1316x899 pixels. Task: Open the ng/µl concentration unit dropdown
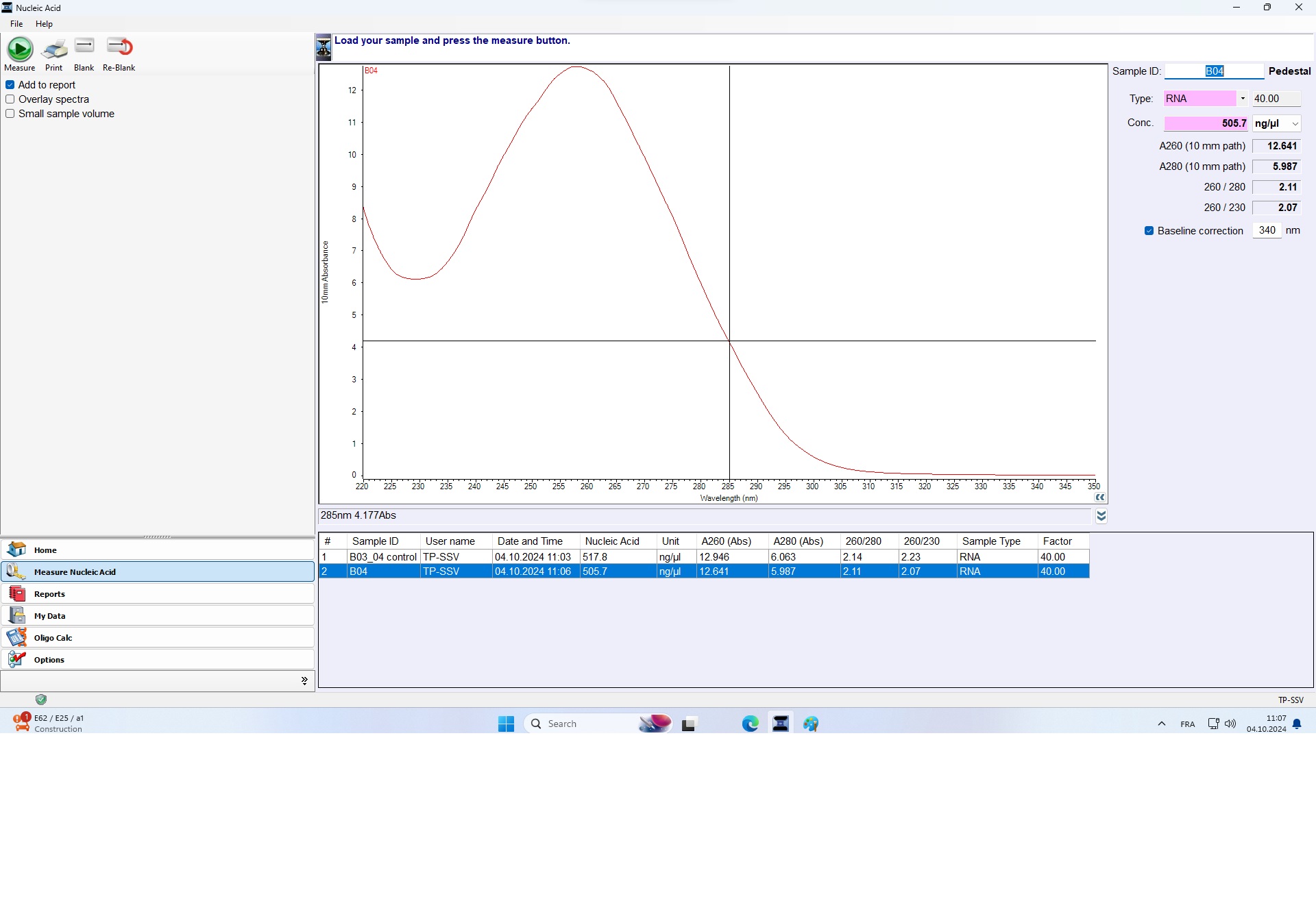(x=1295, y=124)
